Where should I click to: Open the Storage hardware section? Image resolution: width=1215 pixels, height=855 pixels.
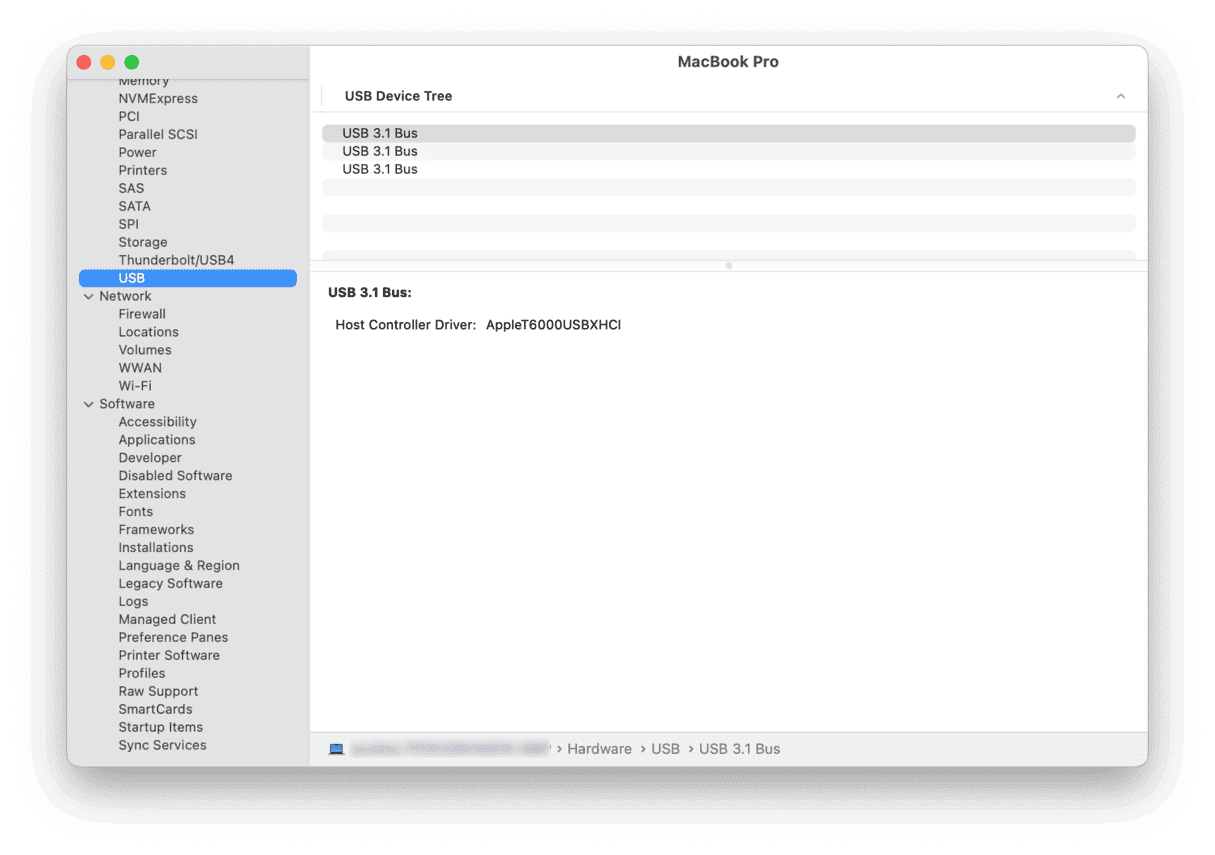point(142,242)
